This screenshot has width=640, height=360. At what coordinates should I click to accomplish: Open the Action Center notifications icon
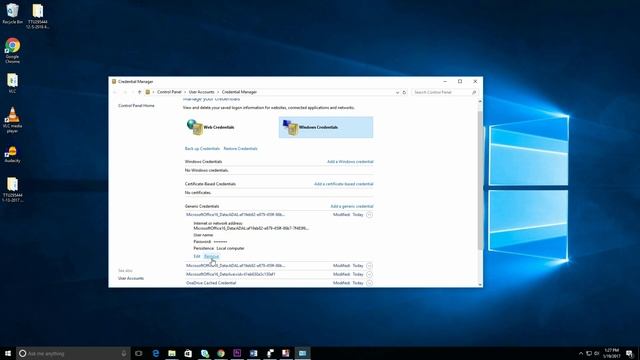(629, 353)
